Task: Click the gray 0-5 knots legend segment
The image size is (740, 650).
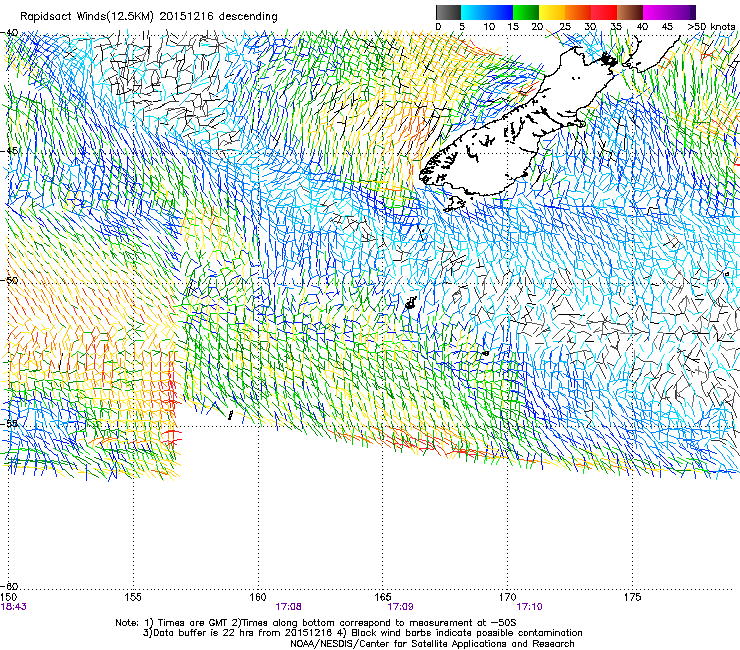Action: (x=448, y=12)
